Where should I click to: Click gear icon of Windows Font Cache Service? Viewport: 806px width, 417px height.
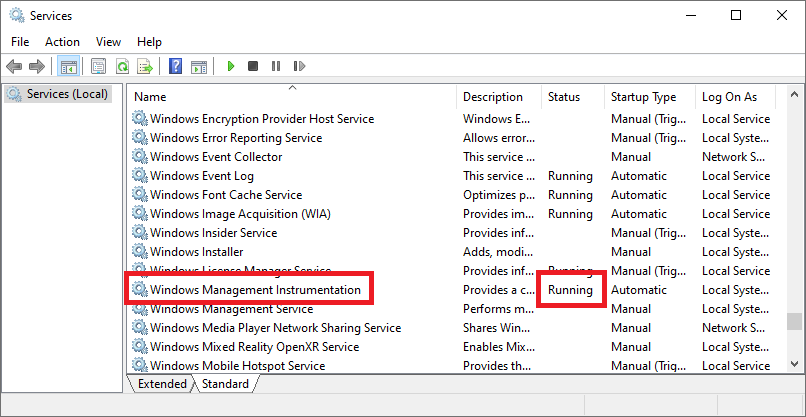click(139, 195)
